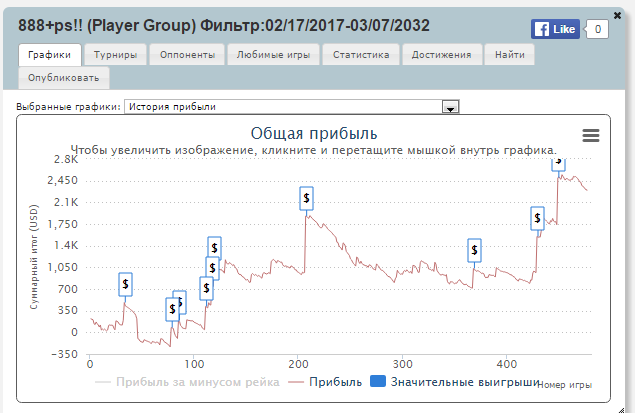The width and height of the screenshot is (635, 413).
Task: Click the 888+ps!! player group title
Action: pyautogui.click(x=224, y=26)
